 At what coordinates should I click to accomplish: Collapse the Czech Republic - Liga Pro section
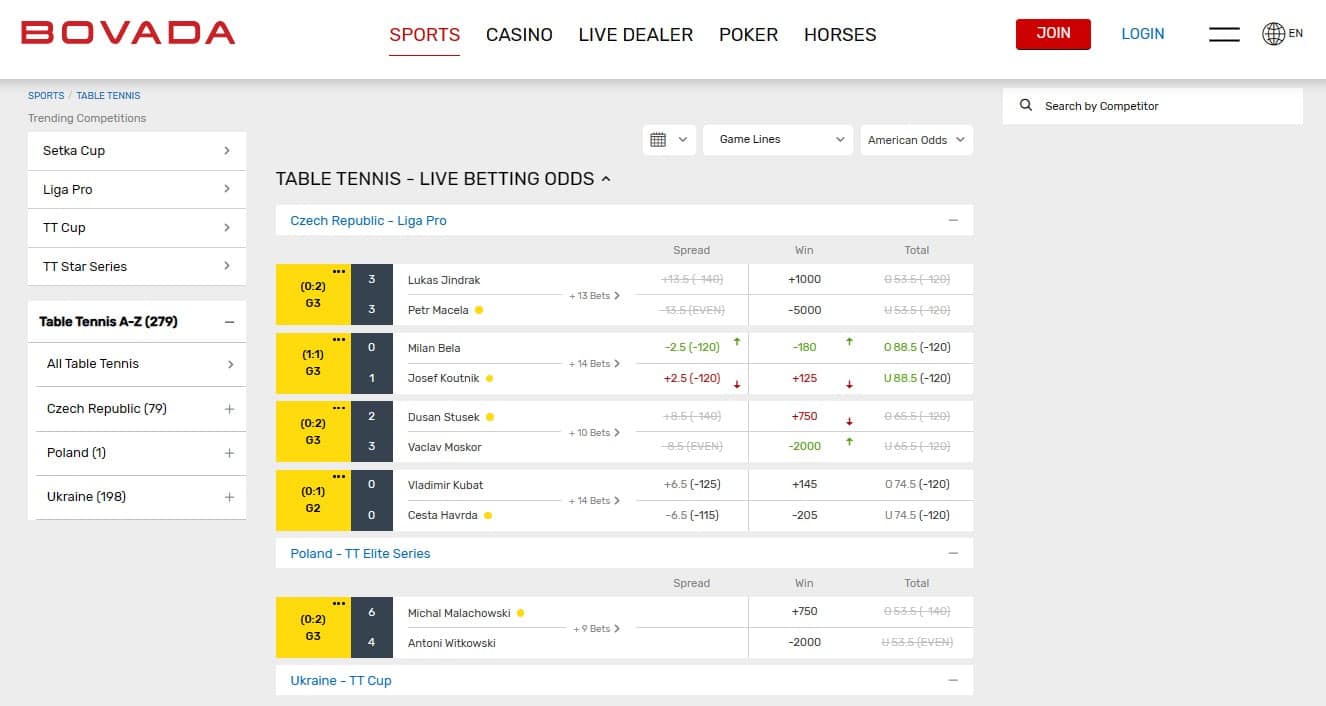pos(953,220)
